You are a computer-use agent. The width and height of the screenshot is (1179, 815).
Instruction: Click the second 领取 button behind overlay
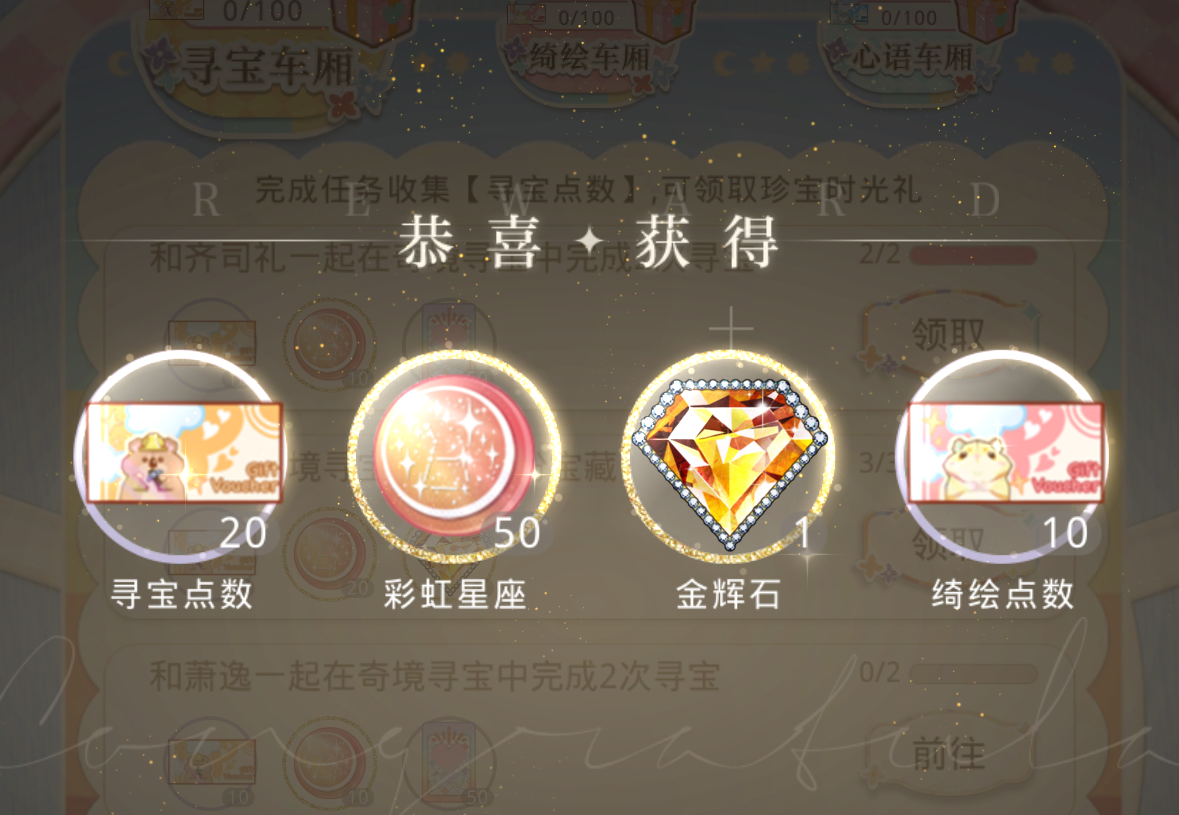pyautogui.click(x=949, y=543)
